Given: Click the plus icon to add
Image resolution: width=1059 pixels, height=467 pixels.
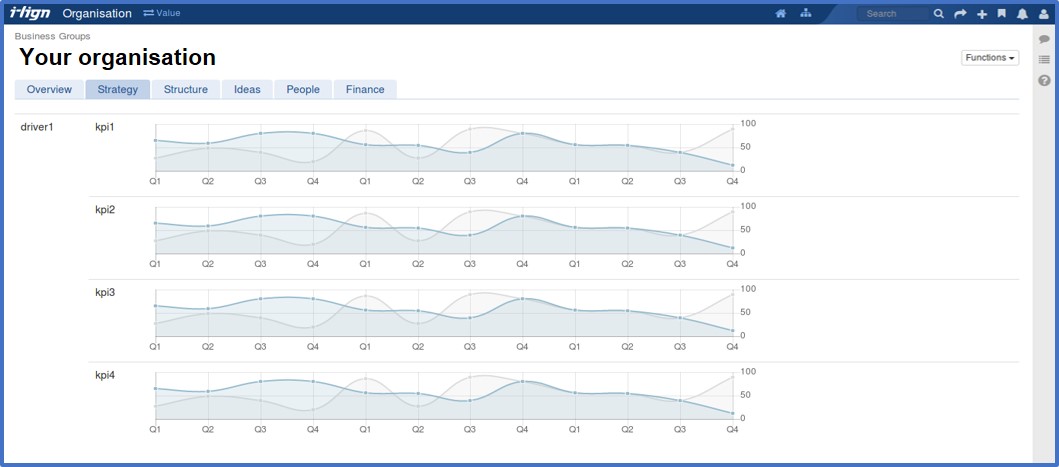Looking at the screenshot, I should pos(982,14).
